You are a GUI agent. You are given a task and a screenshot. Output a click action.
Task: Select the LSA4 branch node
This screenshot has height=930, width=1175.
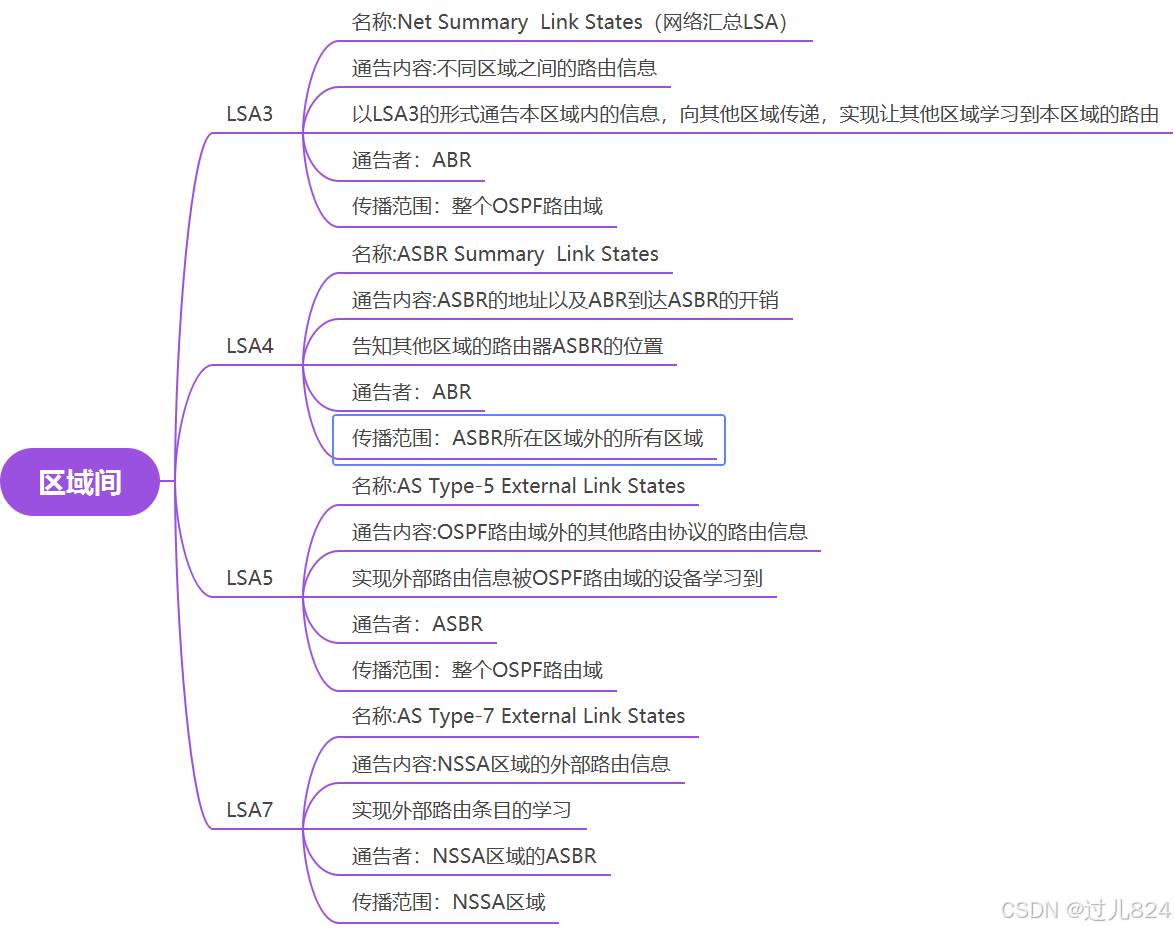249,346
